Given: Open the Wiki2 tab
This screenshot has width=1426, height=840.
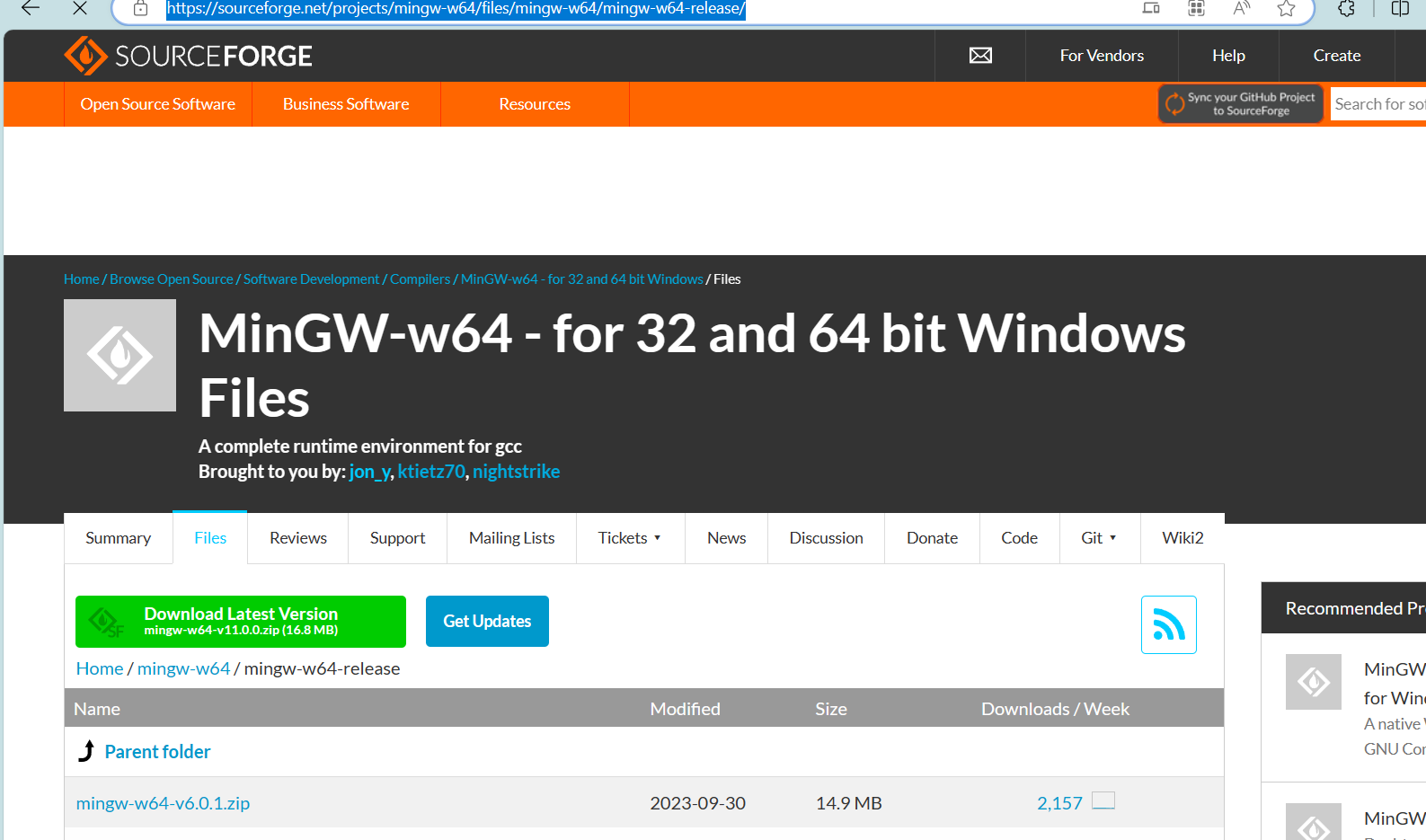Looking at the screenshot, I should [1182, 538].
